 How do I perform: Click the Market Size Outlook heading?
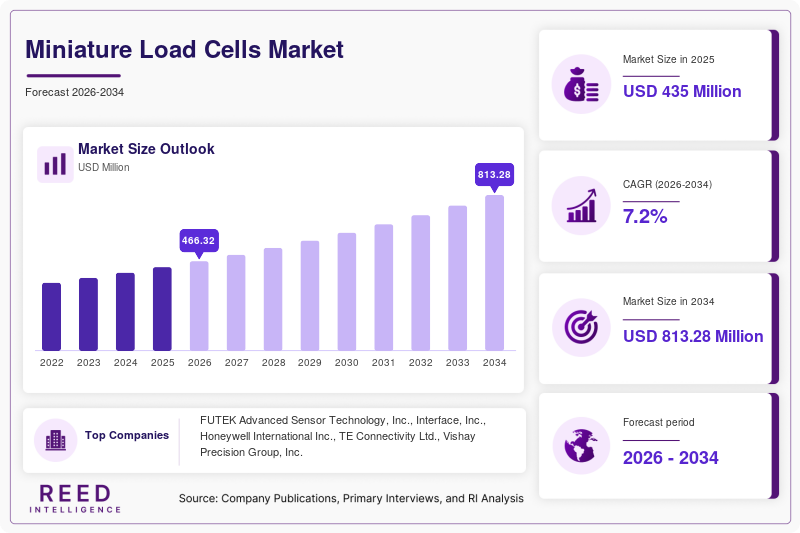[x=146, y=149]
